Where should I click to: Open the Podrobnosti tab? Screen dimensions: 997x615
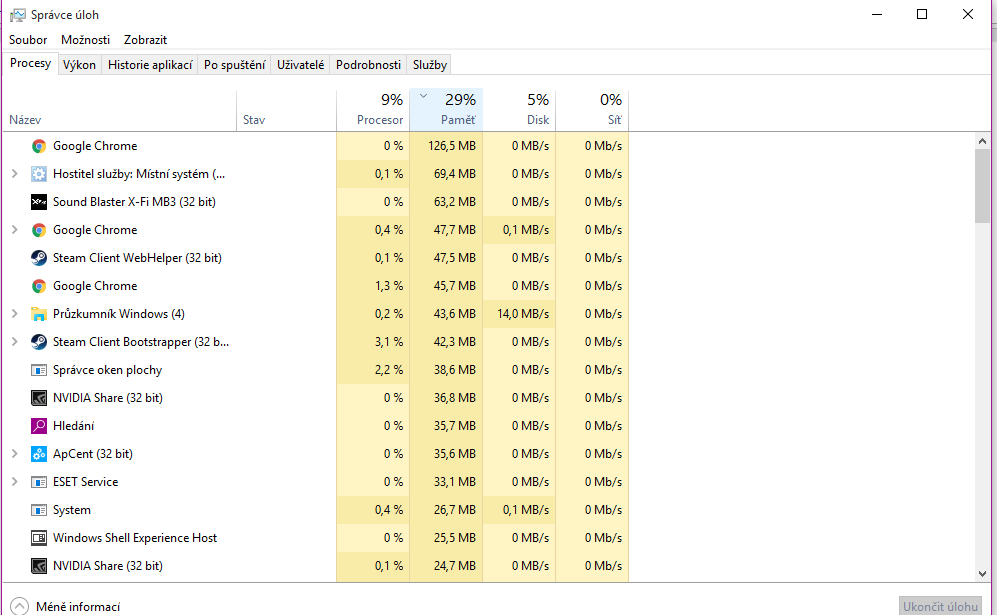368,65
